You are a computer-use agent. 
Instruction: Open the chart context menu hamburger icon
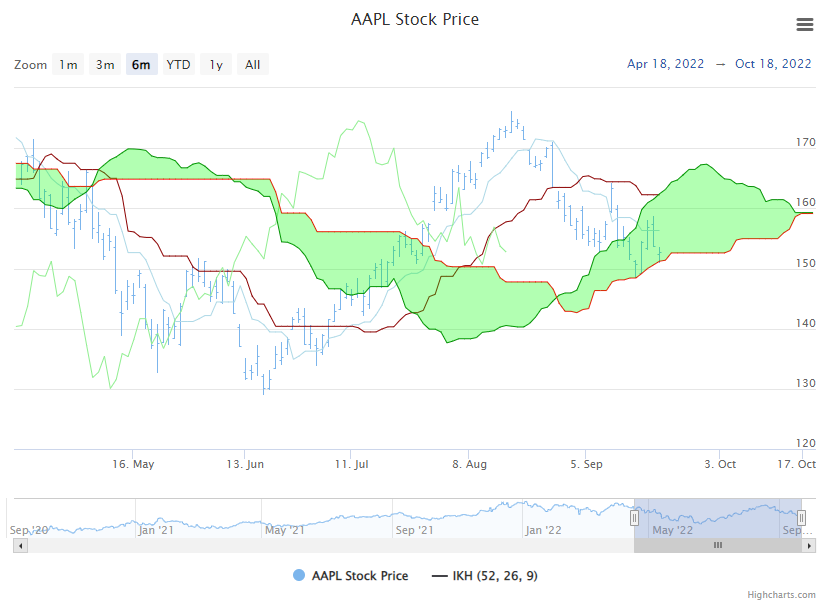tap(805, 24)
